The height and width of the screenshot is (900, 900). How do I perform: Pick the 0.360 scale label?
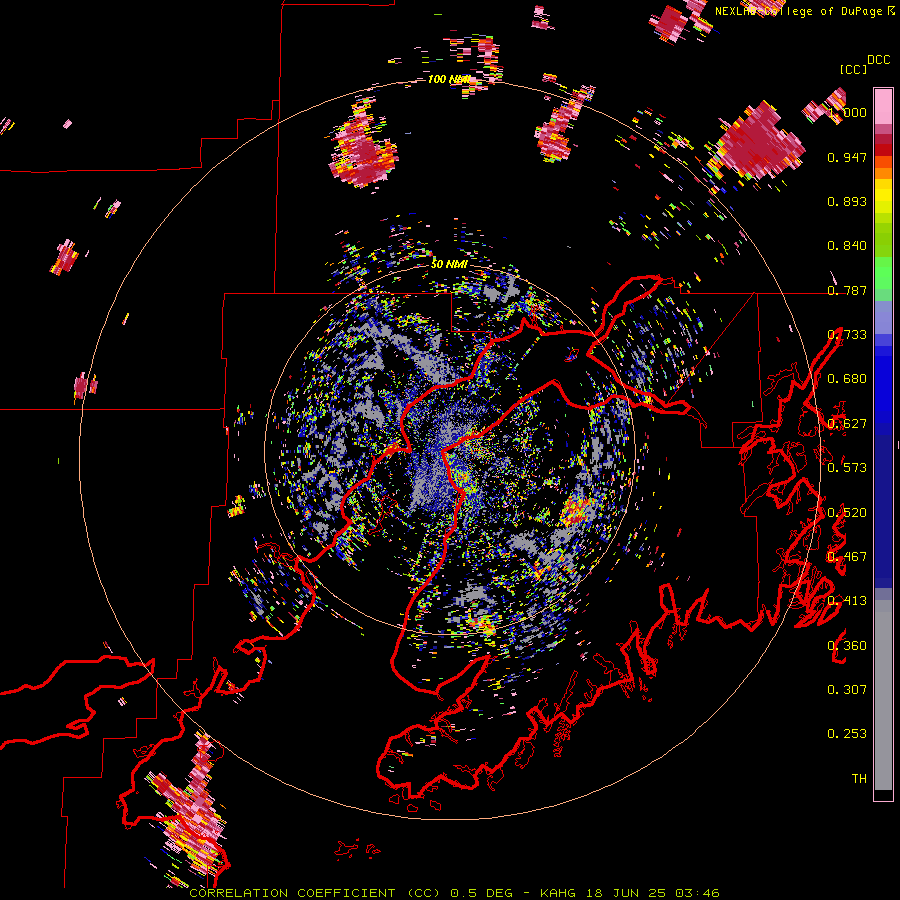click(847, 646)
